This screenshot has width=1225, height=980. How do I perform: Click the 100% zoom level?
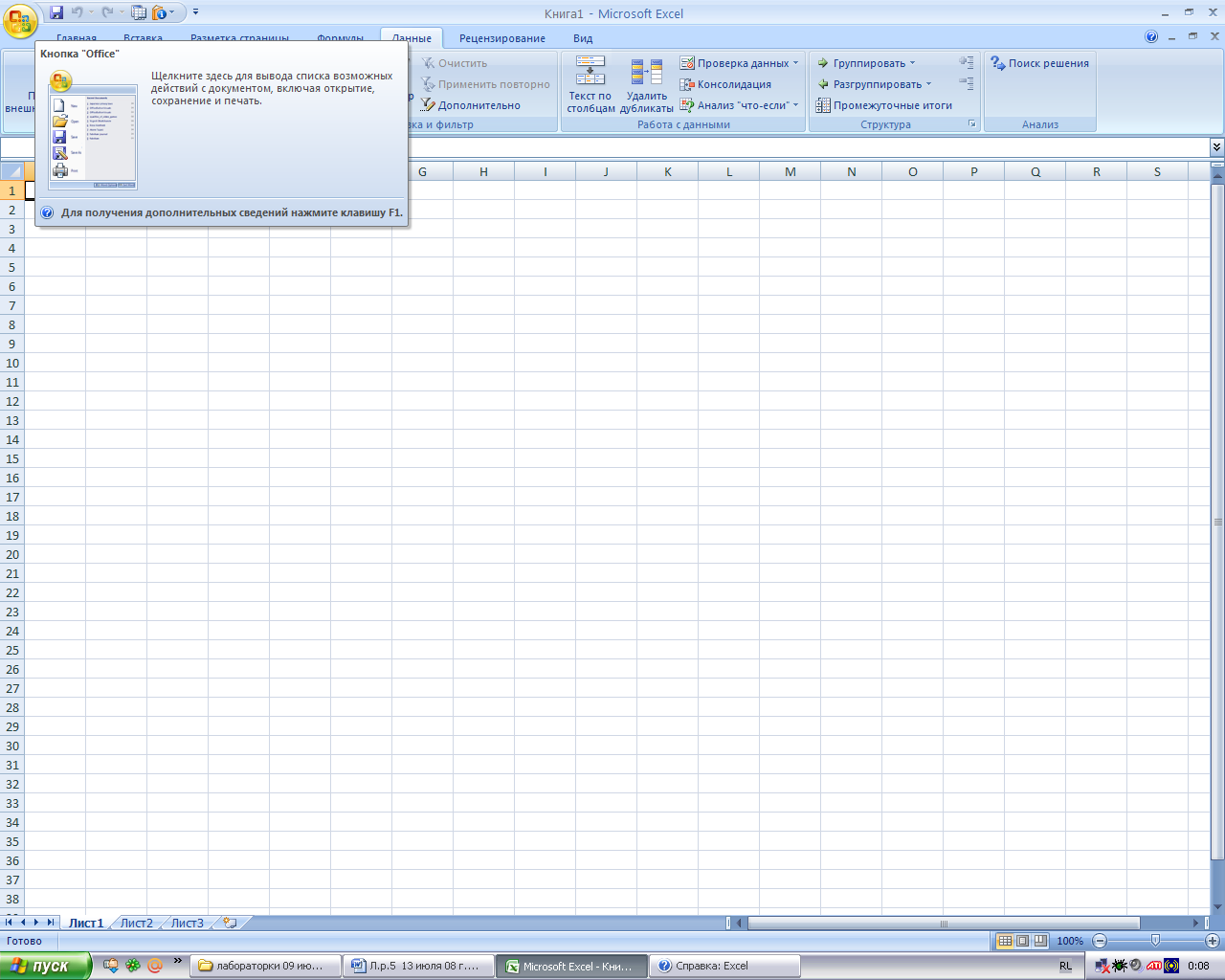click(1070, 941)
